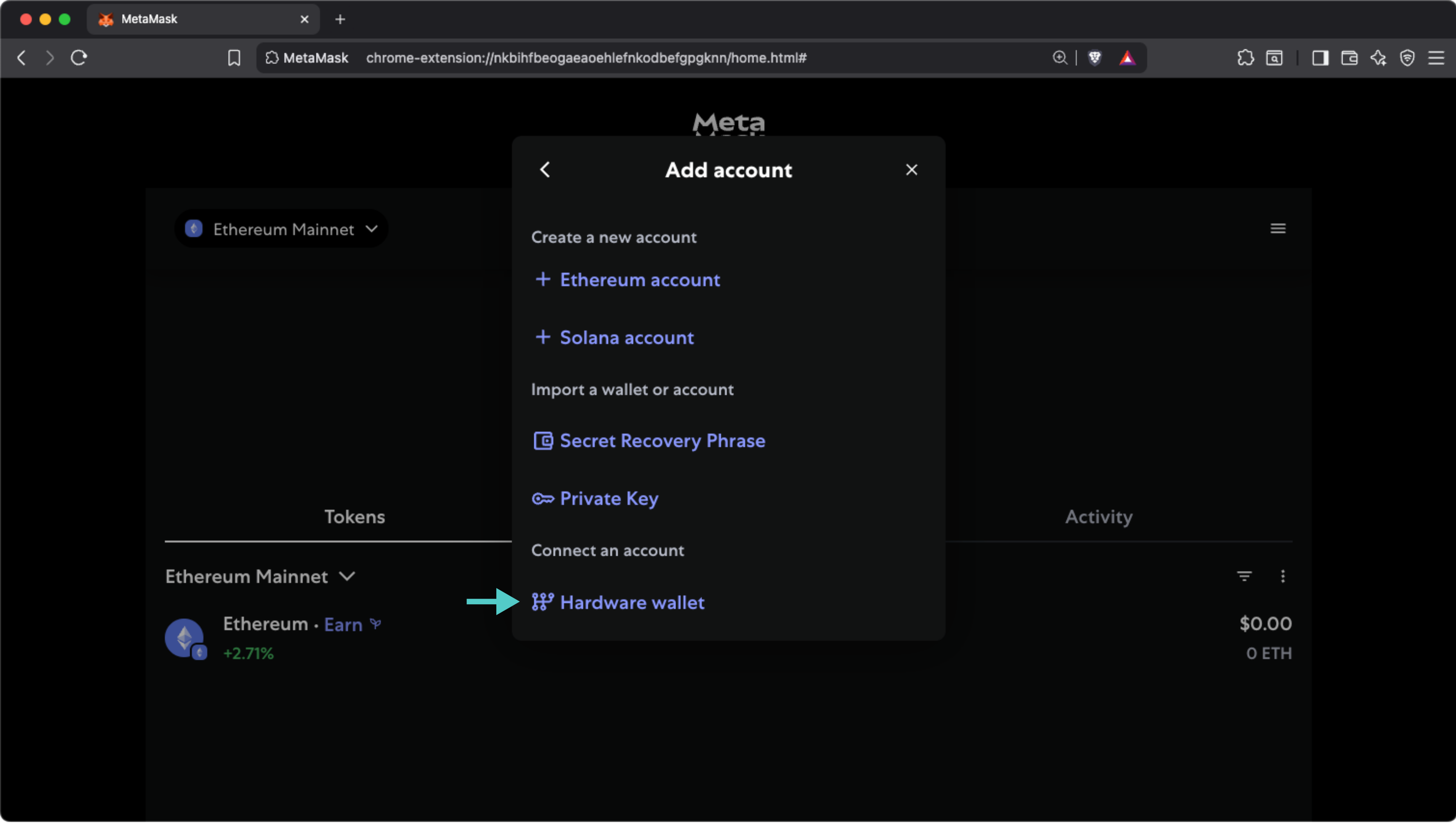Click the extension puzzle icon in address bar

pos(272,58)
